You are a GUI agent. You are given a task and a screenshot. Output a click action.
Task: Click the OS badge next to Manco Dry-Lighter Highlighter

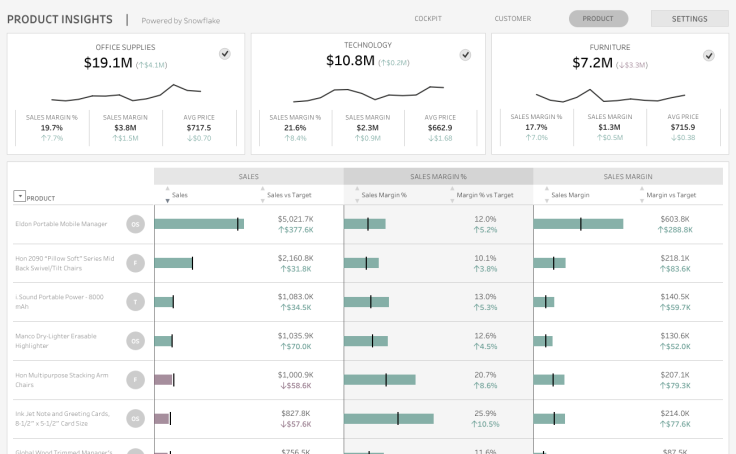(135, 341)
